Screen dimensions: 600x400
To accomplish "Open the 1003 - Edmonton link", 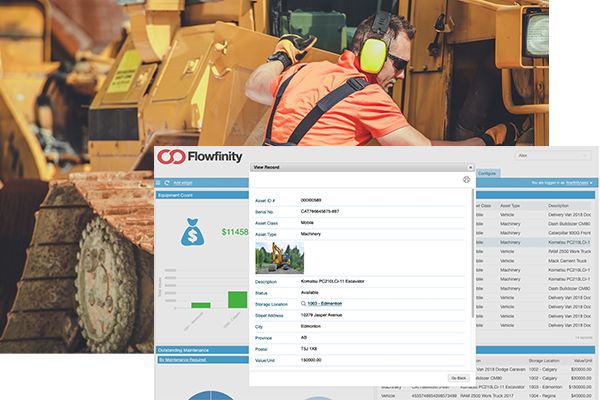I will click(324, 304).
